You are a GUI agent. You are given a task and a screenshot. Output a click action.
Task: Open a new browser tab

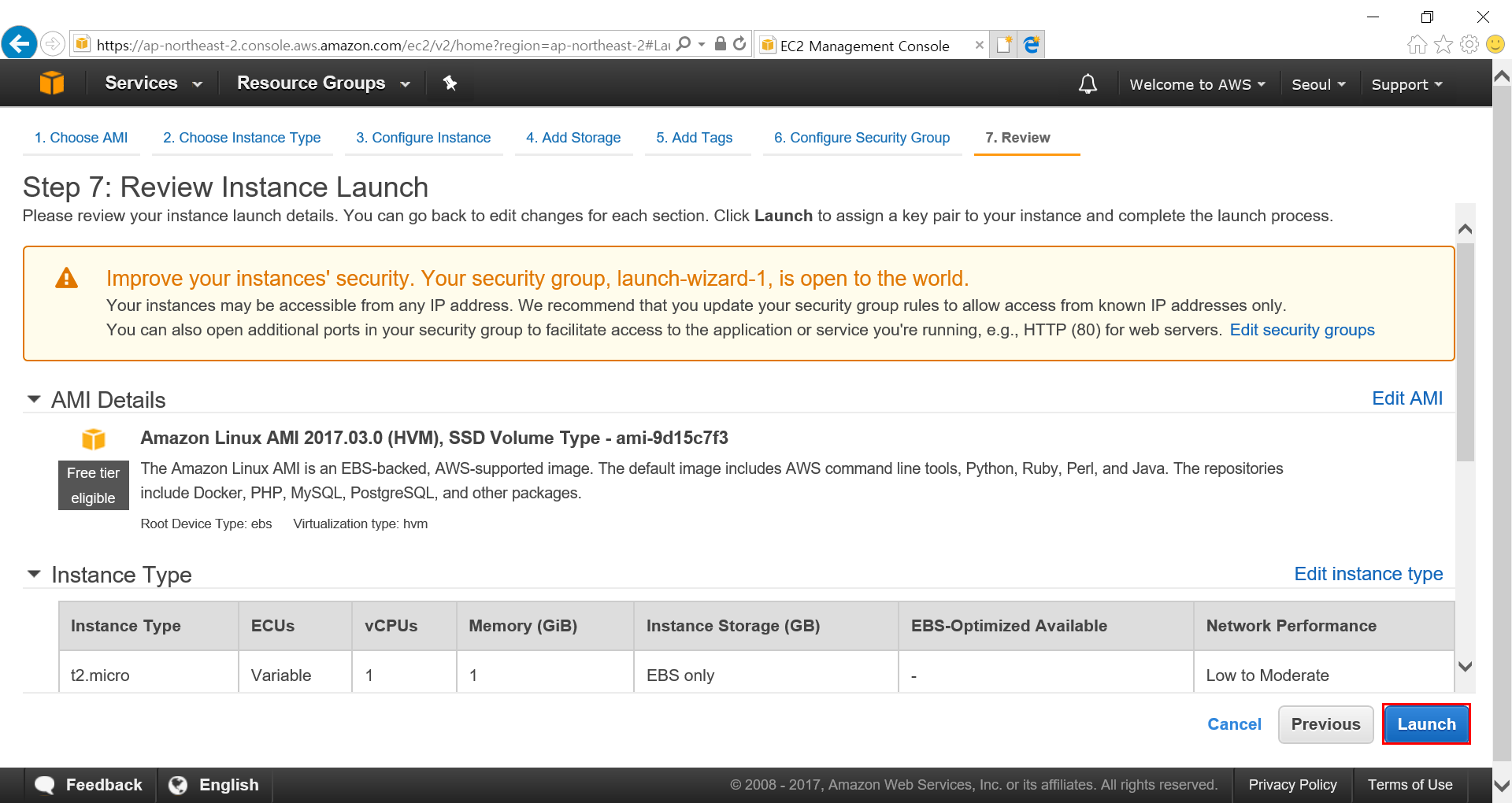[1004, 45]
